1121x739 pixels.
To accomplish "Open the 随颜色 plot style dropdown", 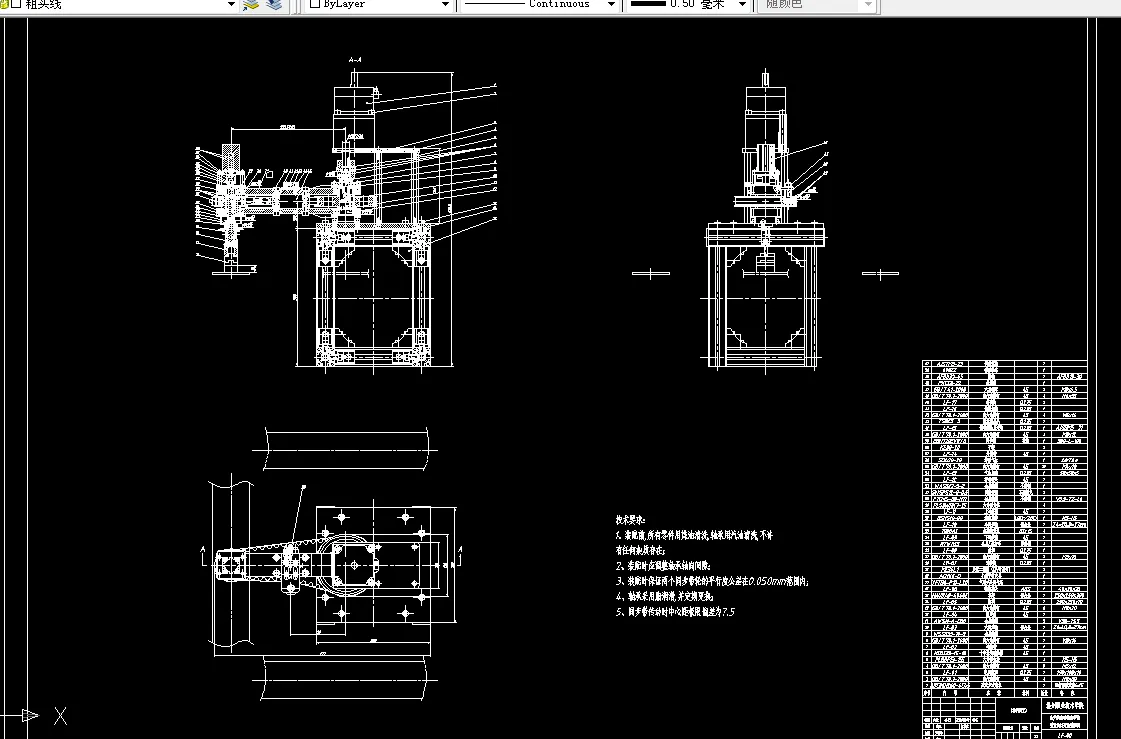I will coord(867,4).
